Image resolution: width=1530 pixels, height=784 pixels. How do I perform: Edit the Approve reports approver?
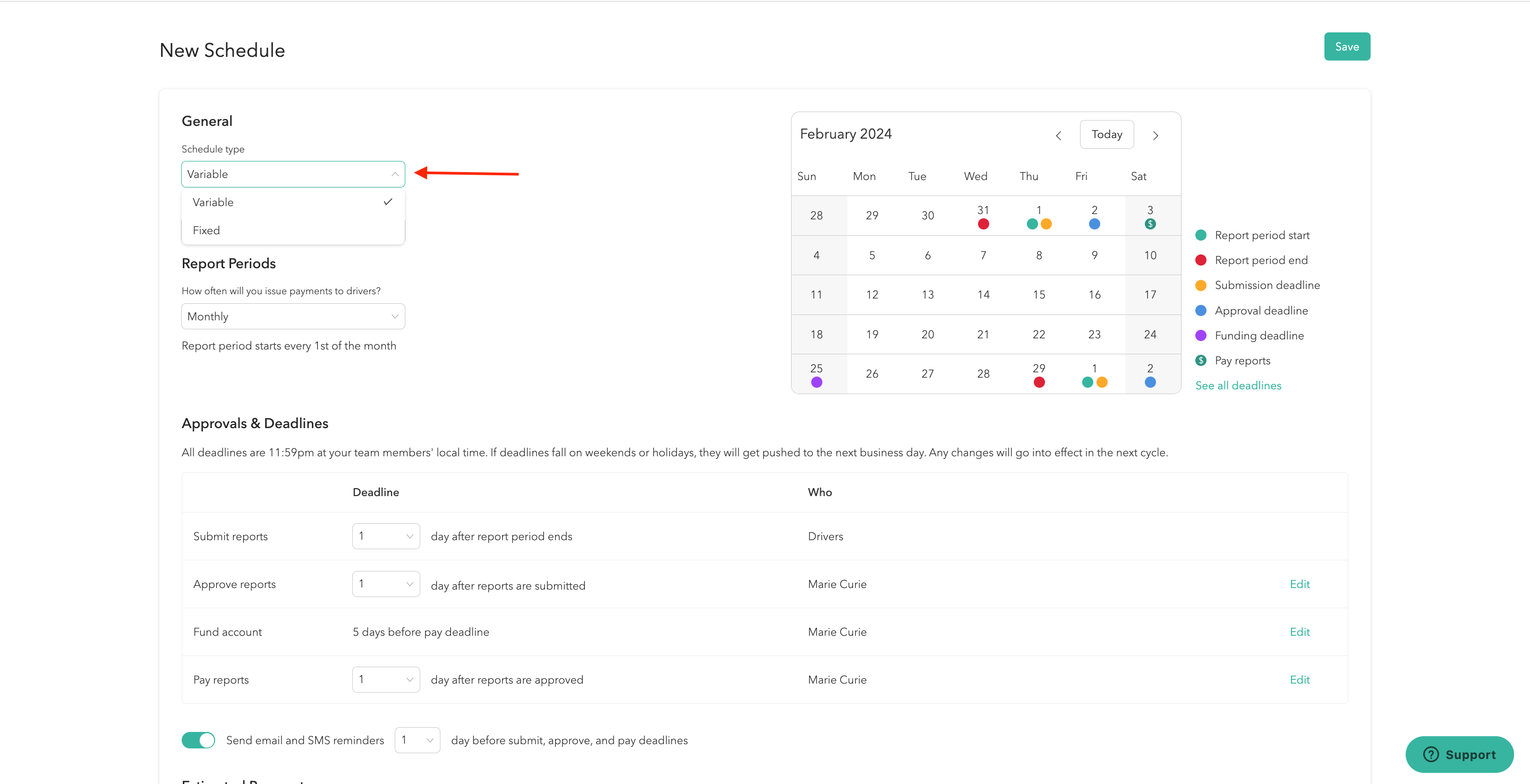(1299, 584)
